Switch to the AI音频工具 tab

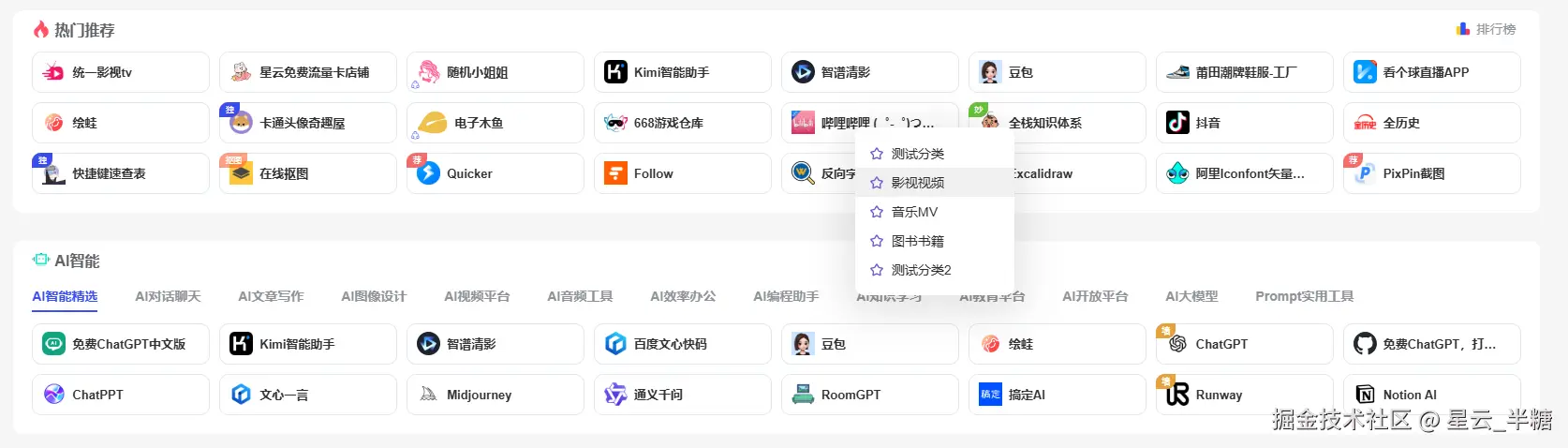[580, 296]
